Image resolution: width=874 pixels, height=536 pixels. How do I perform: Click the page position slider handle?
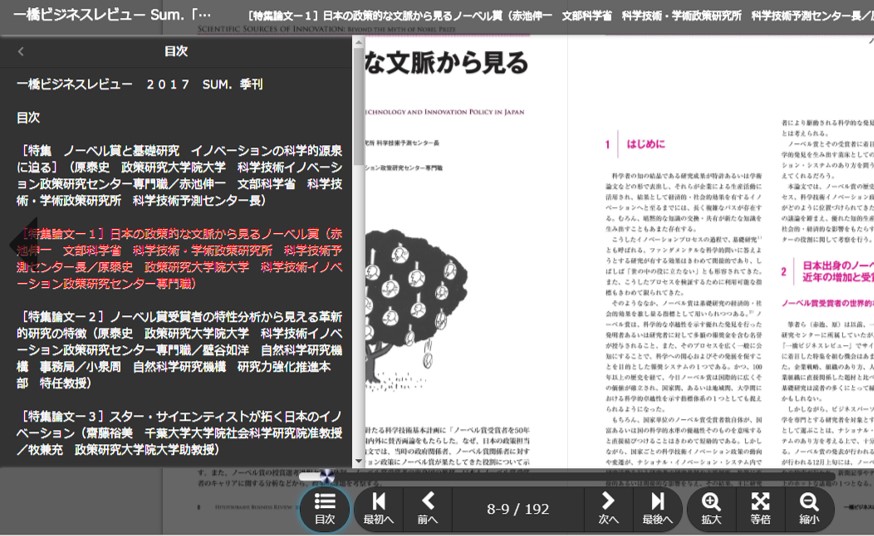[x=327, y=476]
